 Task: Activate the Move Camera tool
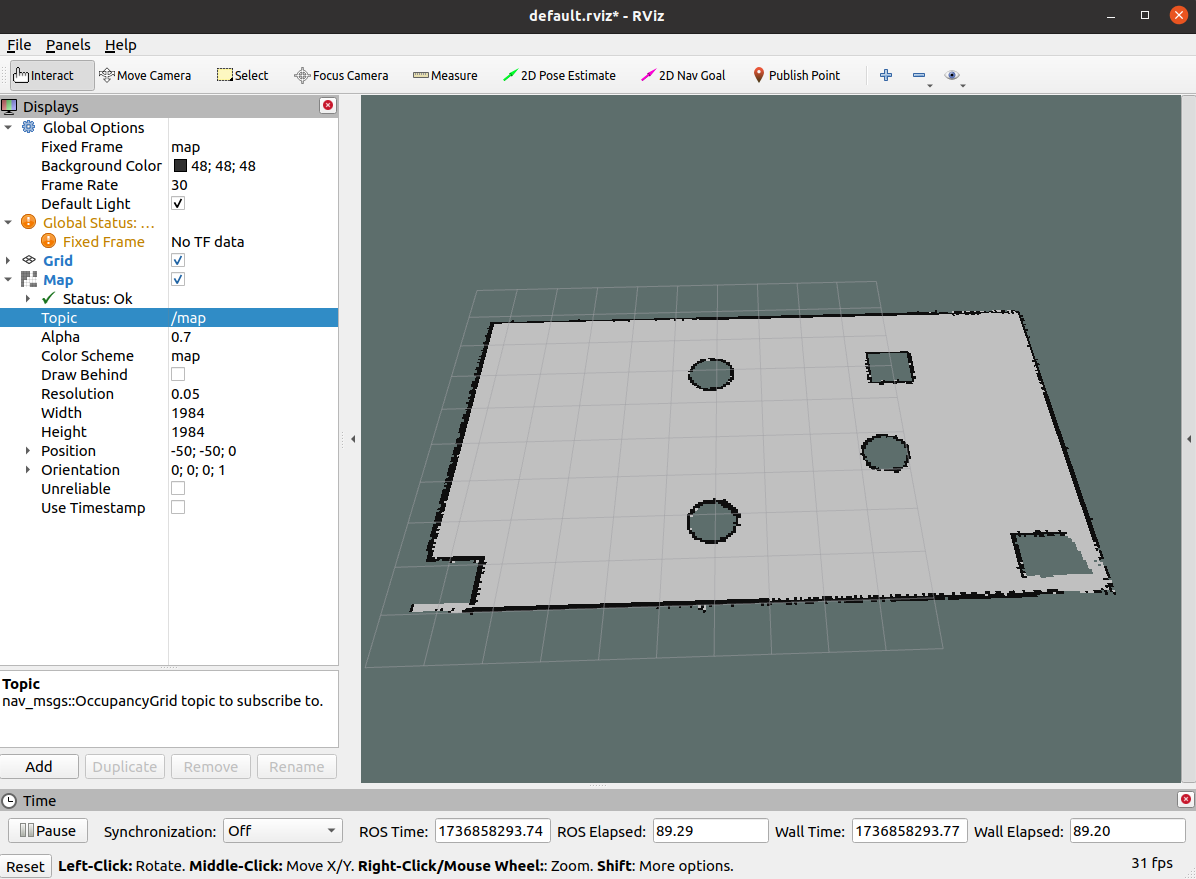[145, 76]
